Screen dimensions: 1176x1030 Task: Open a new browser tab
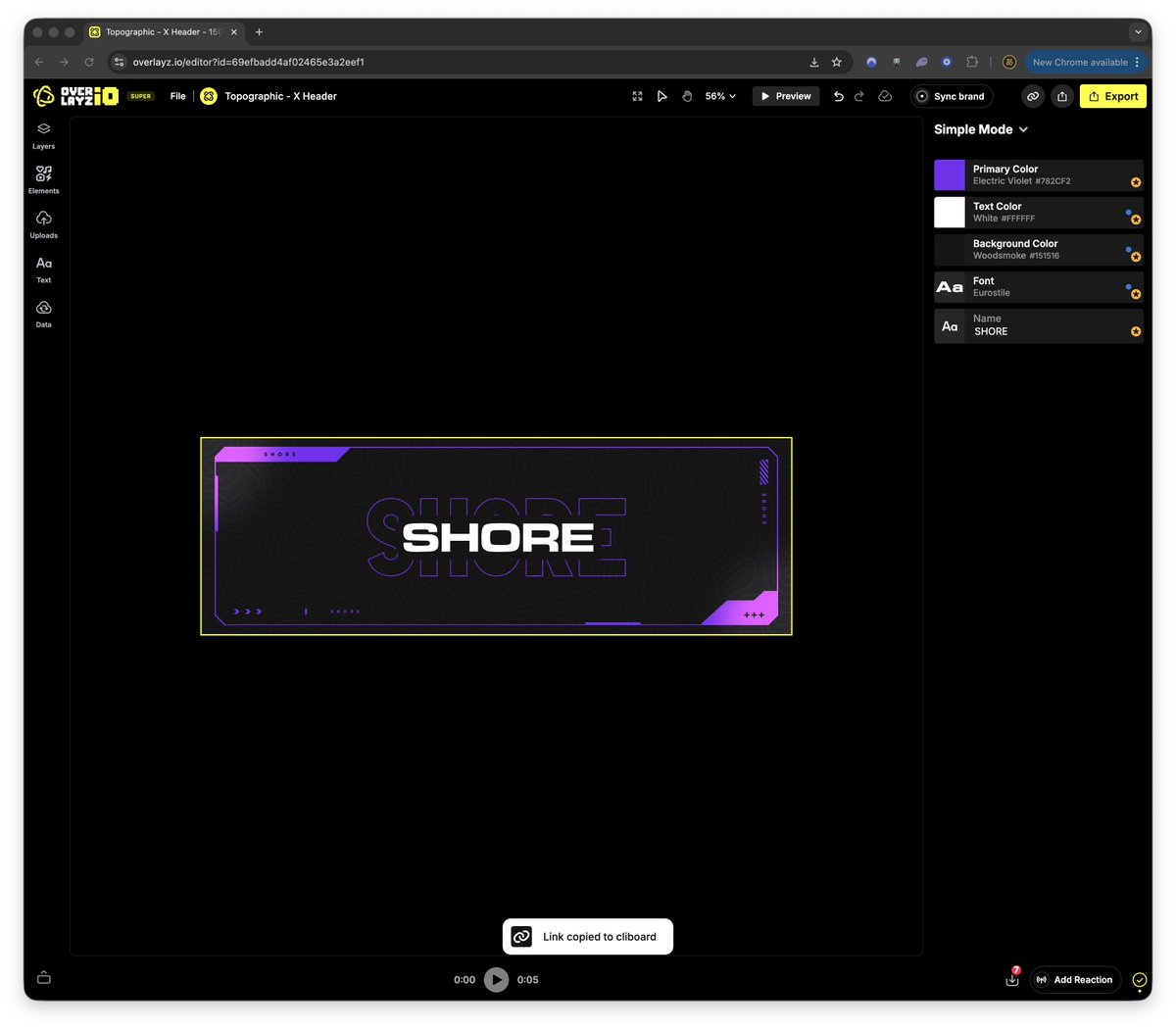pyautogui.click(x=259, y=31)
